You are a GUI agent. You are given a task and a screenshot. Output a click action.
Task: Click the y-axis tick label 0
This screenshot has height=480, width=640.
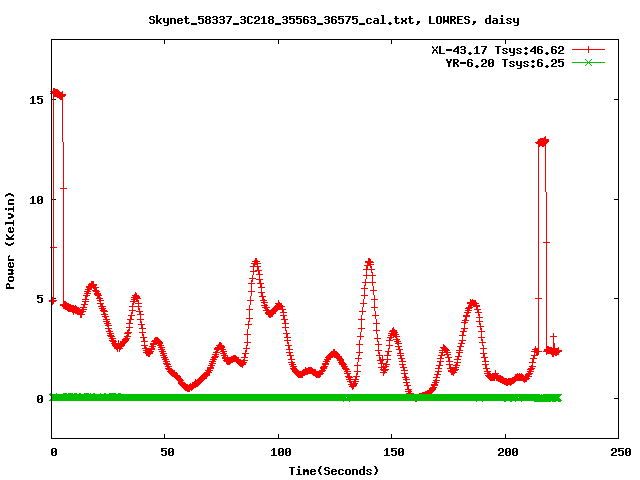tap(40, 399)
